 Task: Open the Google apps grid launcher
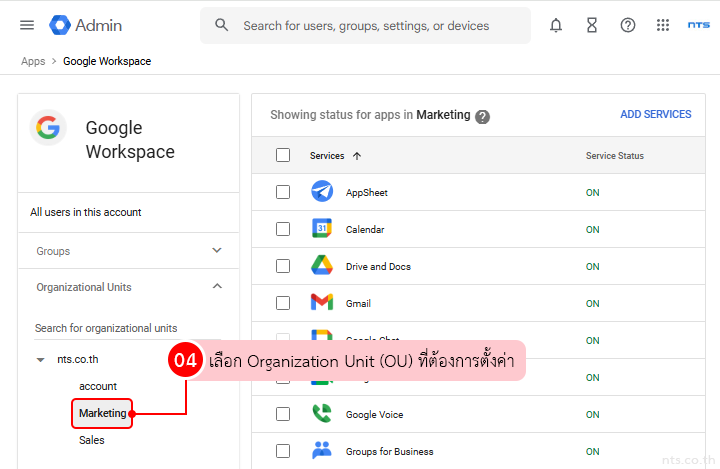[663, 25]
